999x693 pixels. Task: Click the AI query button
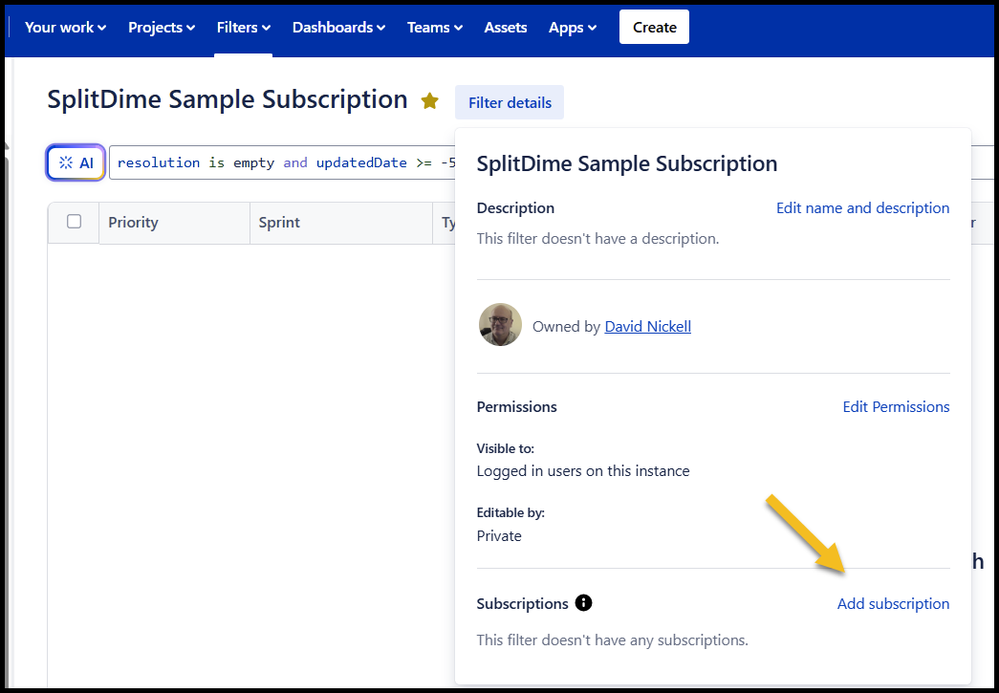76,163
